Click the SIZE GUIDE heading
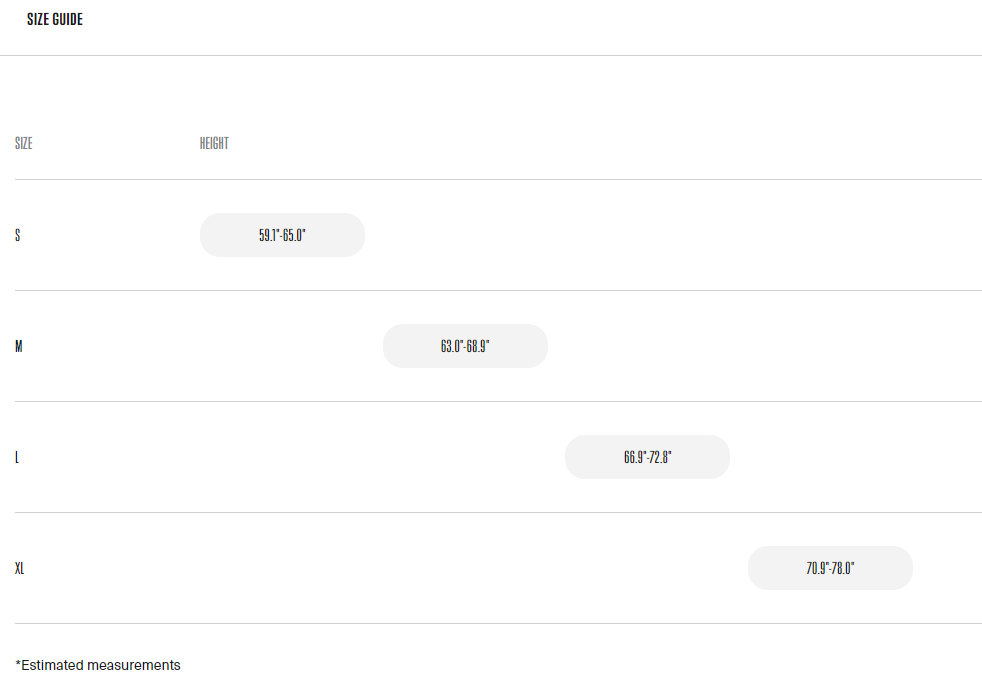The height and width of the screenshot is (678, 982). pyautogui.click(x=55, y=20)
